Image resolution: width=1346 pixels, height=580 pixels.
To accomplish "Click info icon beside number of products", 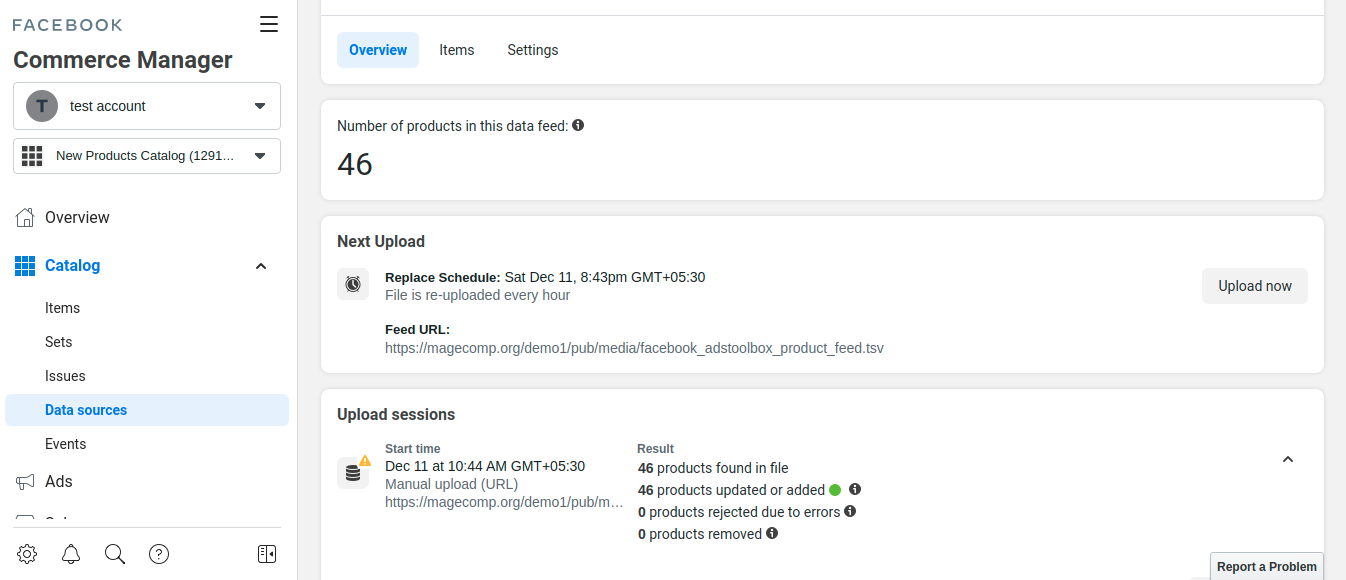I will [x=578, y=126].
